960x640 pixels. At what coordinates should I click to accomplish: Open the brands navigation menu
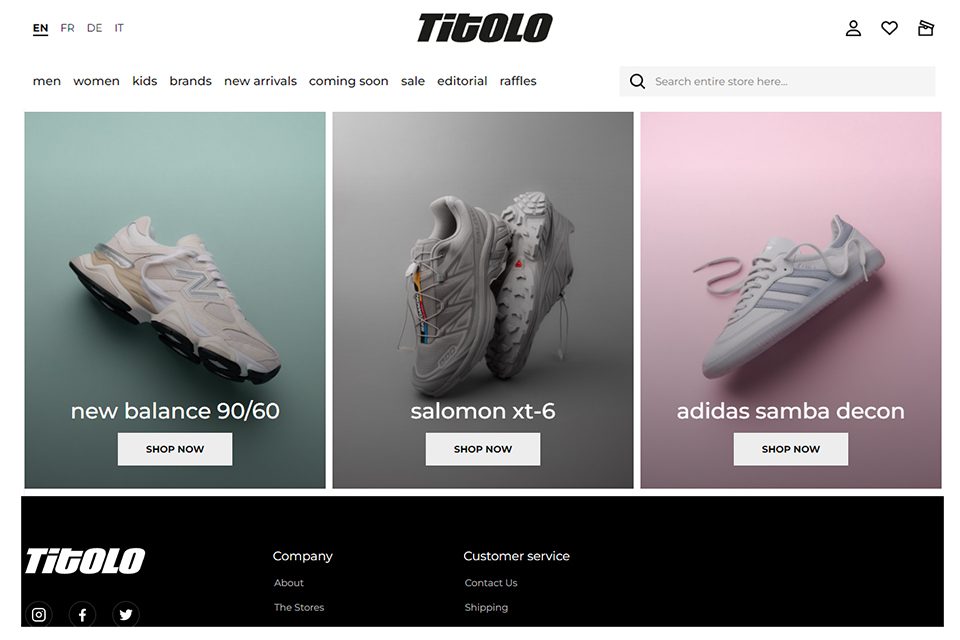click(x=190, y=81)
